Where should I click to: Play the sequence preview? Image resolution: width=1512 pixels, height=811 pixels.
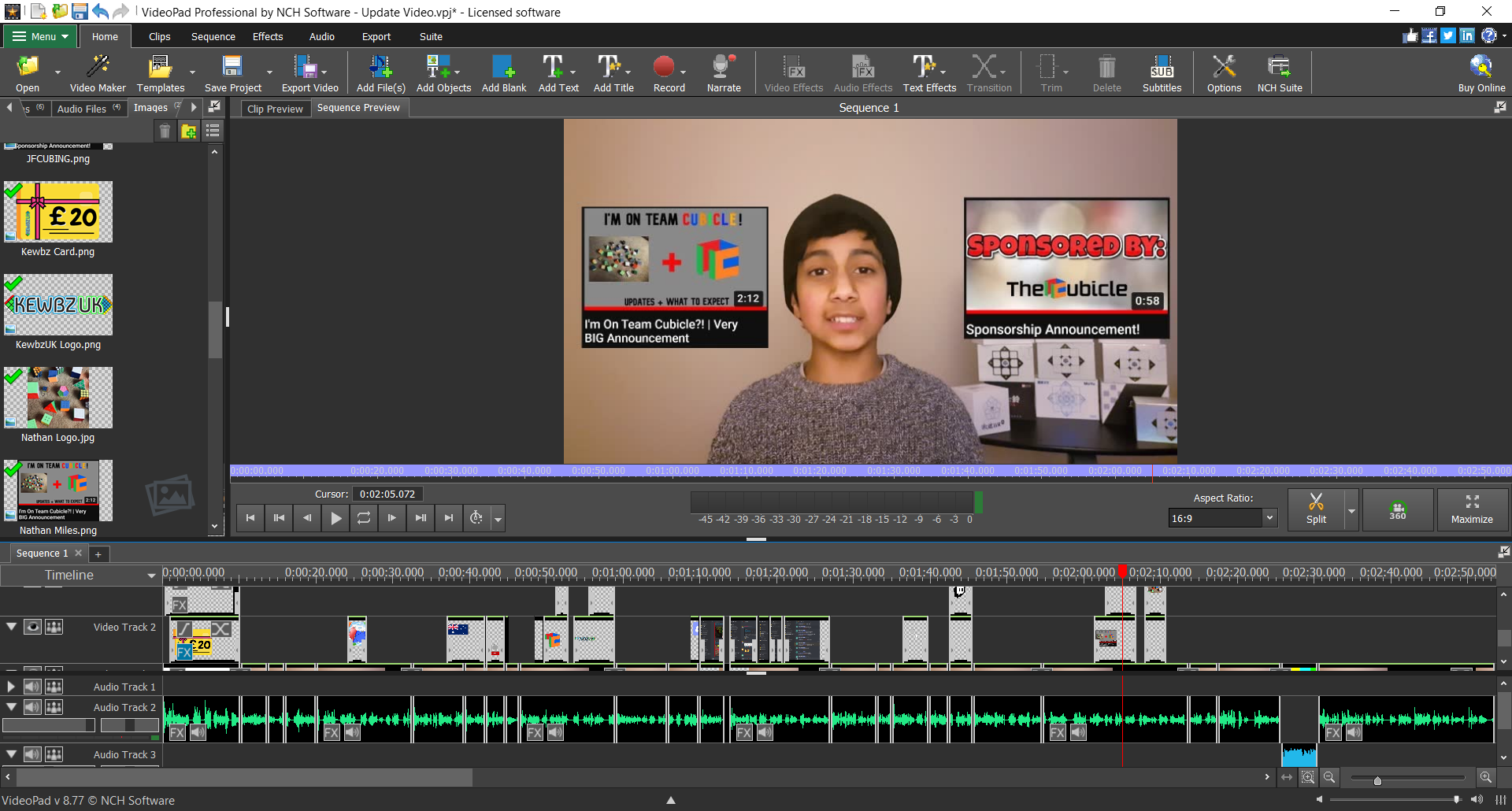pos(335,518)
